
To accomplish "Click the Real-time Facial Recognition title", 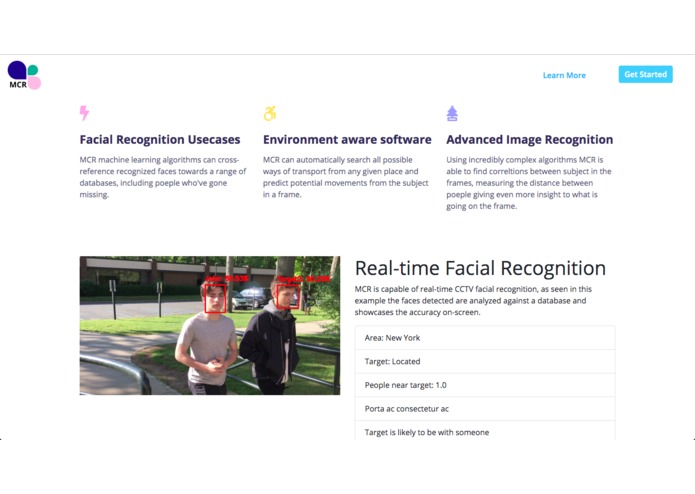I will tap(480, 268).
